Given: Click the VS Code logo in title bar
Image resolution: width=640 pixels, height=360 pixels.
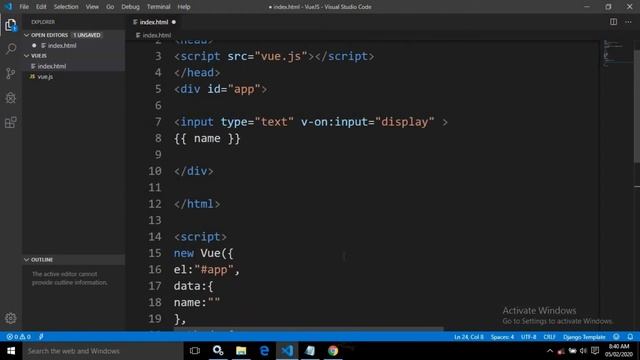Looking at the screenshot, I should click(8, 7).
